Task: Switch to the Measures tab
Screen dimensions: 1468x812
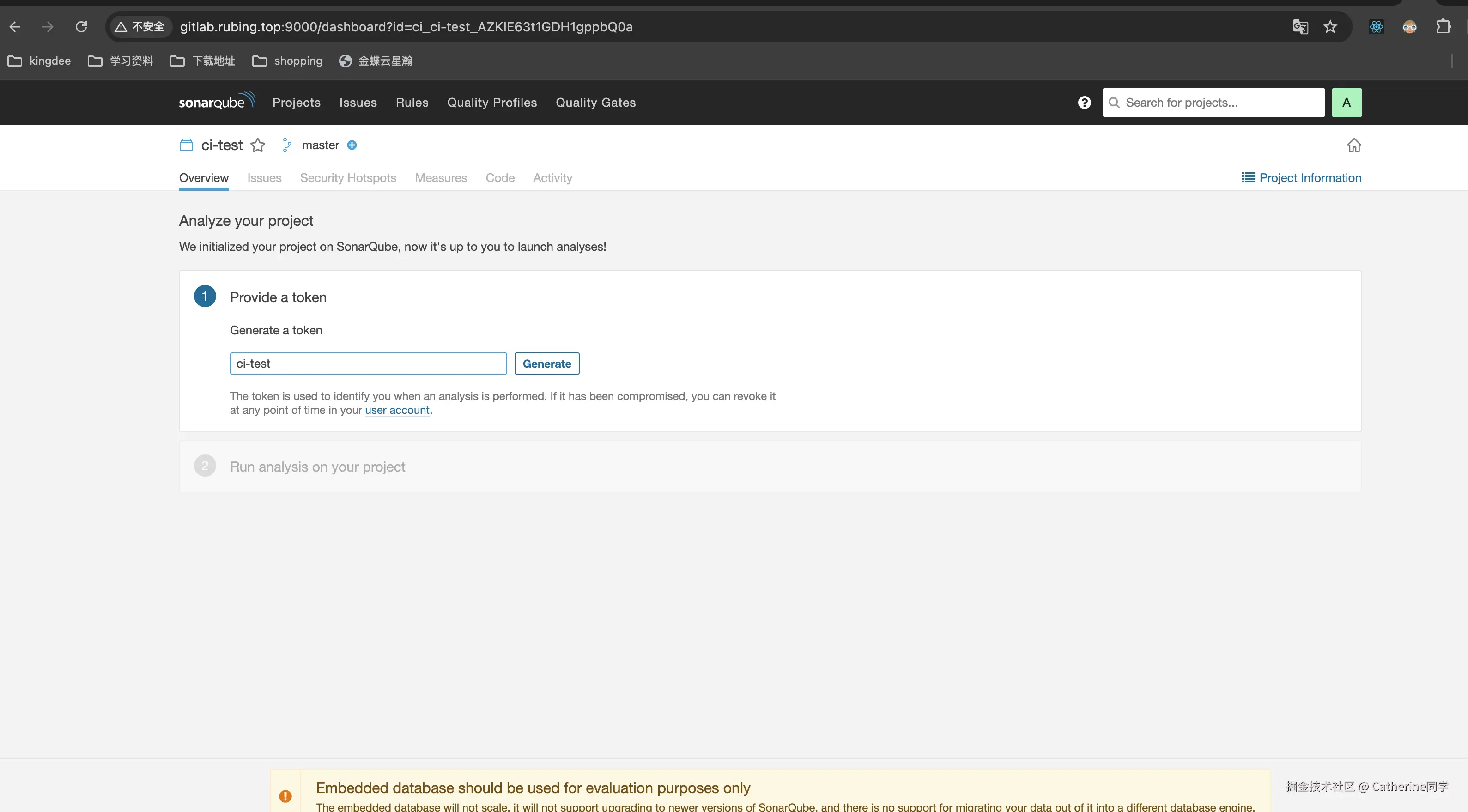Action: tap(441, 178)
